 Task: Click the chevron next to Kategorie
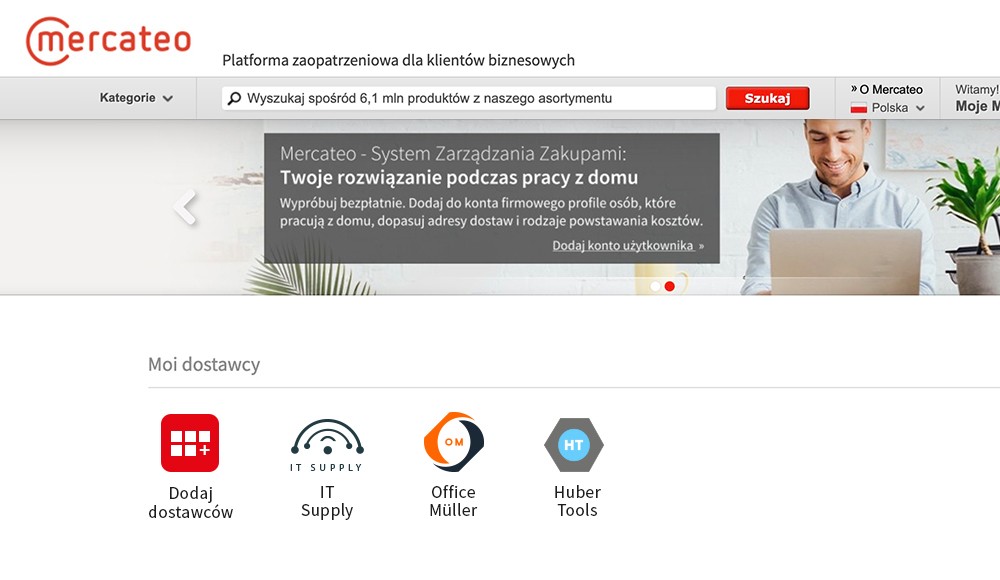[168, 99]
